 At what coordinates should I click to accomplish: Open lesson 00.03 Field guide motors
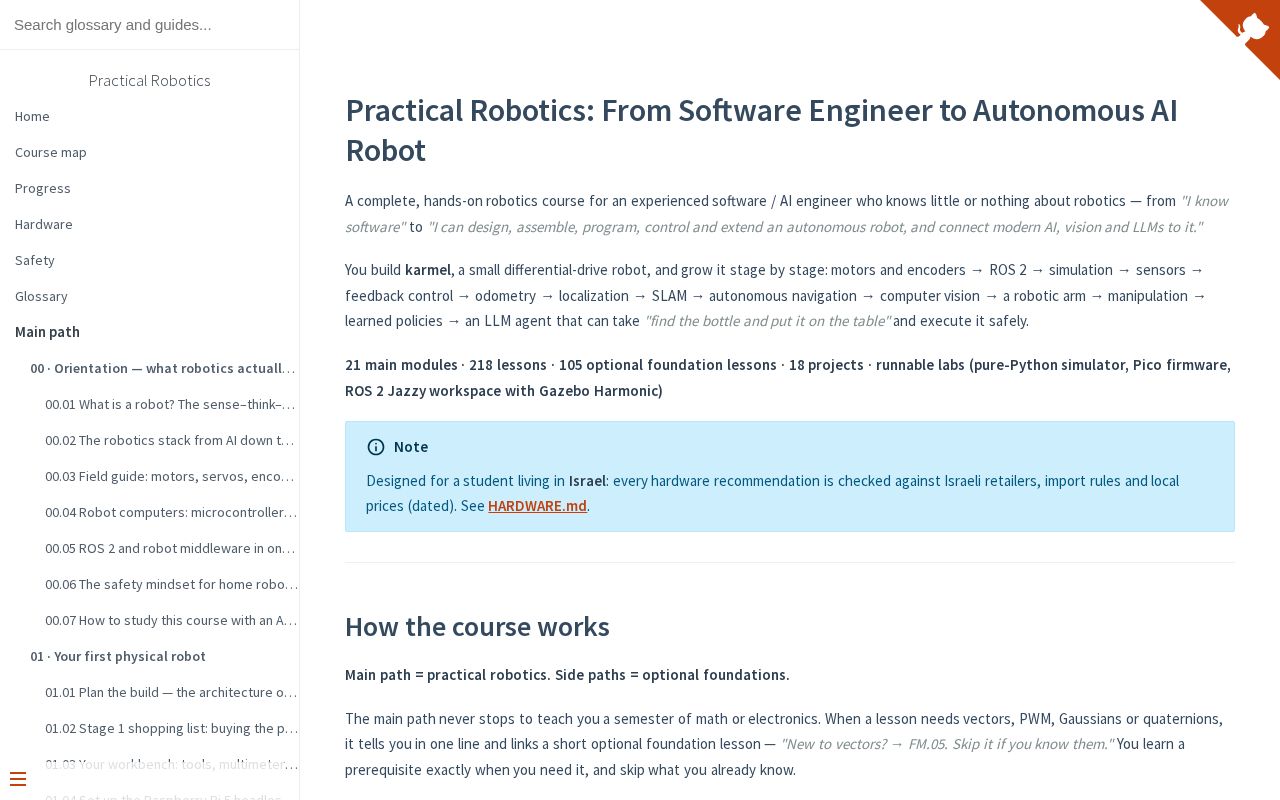[171, 476]
